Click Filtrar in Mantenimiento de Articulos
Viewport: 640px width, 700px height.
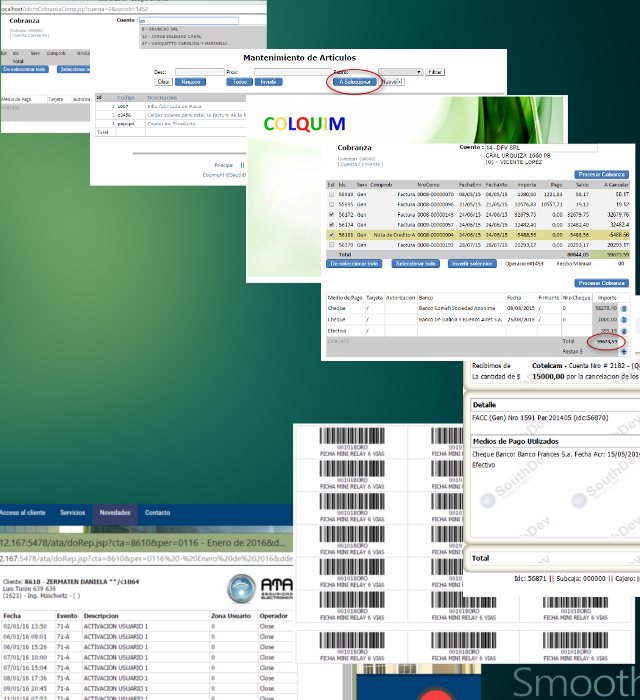(435, 72)
